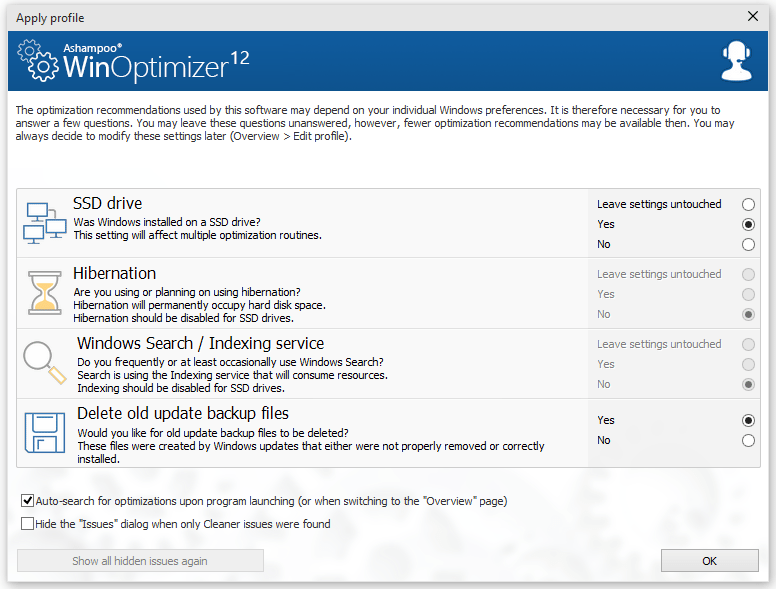
Task: Click 'Hibernation should be disabled for SSD drives.' text
Action: [184, 318]
